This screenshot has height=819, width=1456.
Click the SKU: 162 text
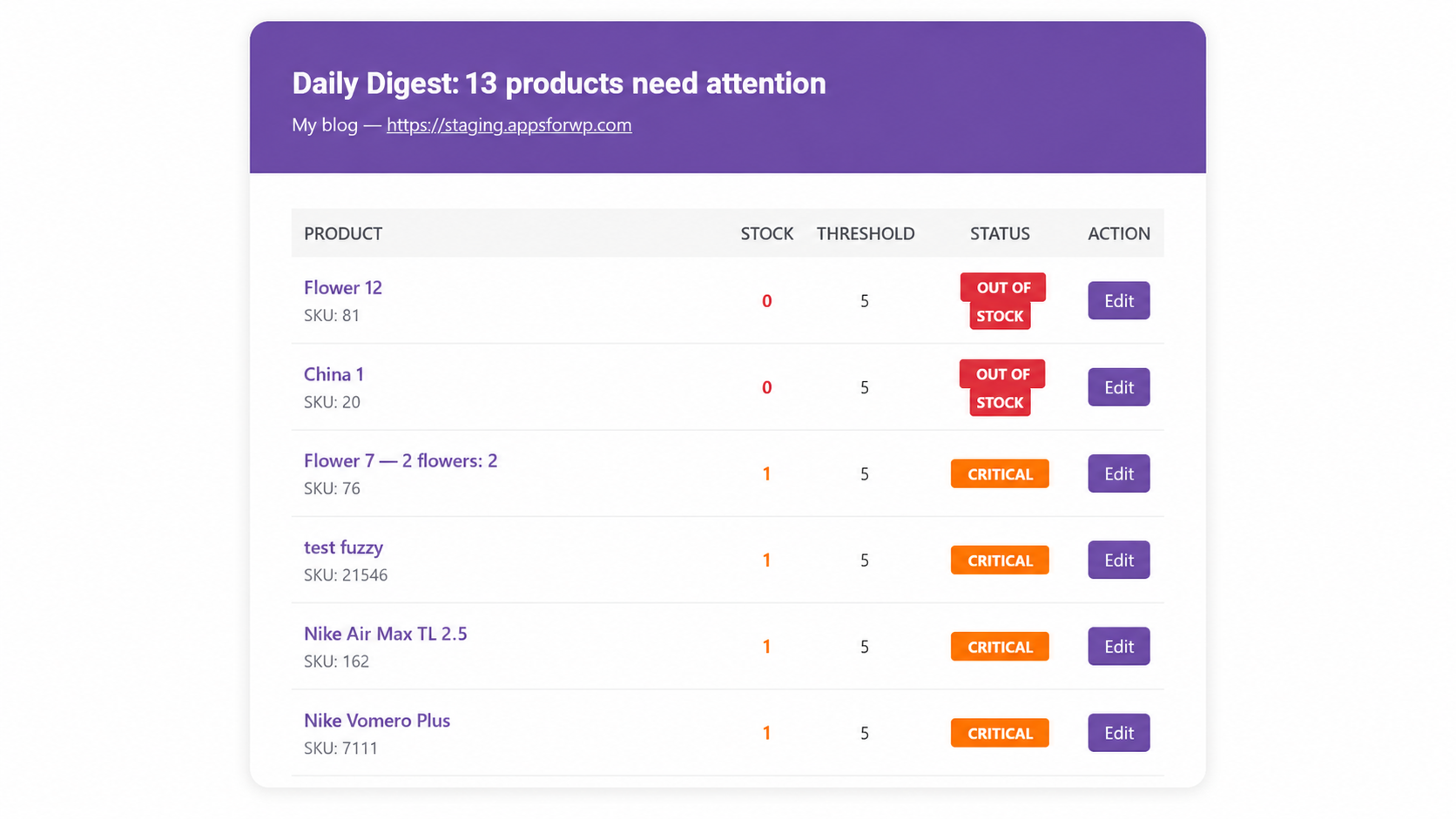point(336,661)
